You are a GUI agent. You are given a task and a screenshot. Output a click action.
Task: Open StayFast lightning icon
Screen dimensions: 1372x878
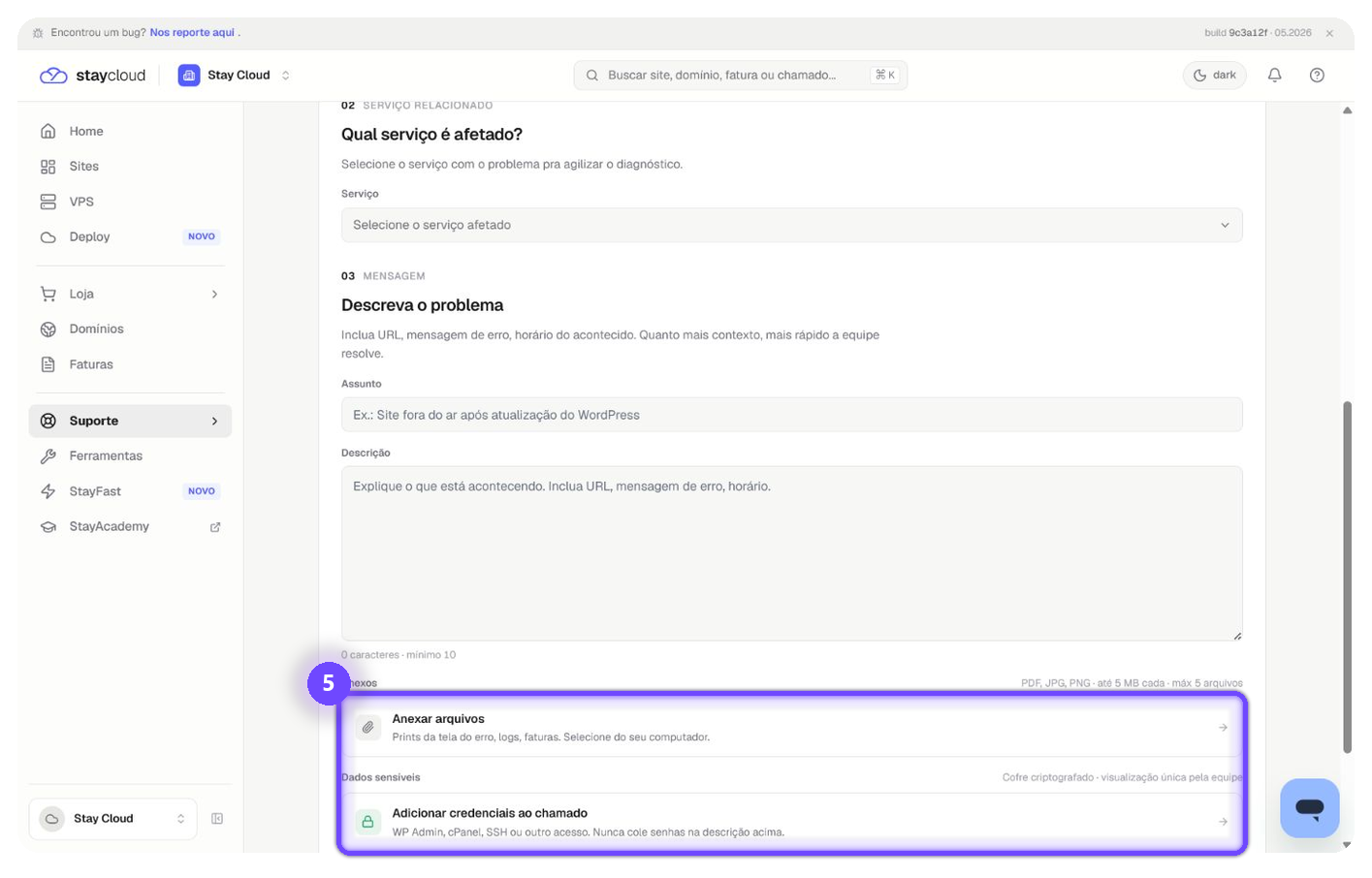[48, 491]
